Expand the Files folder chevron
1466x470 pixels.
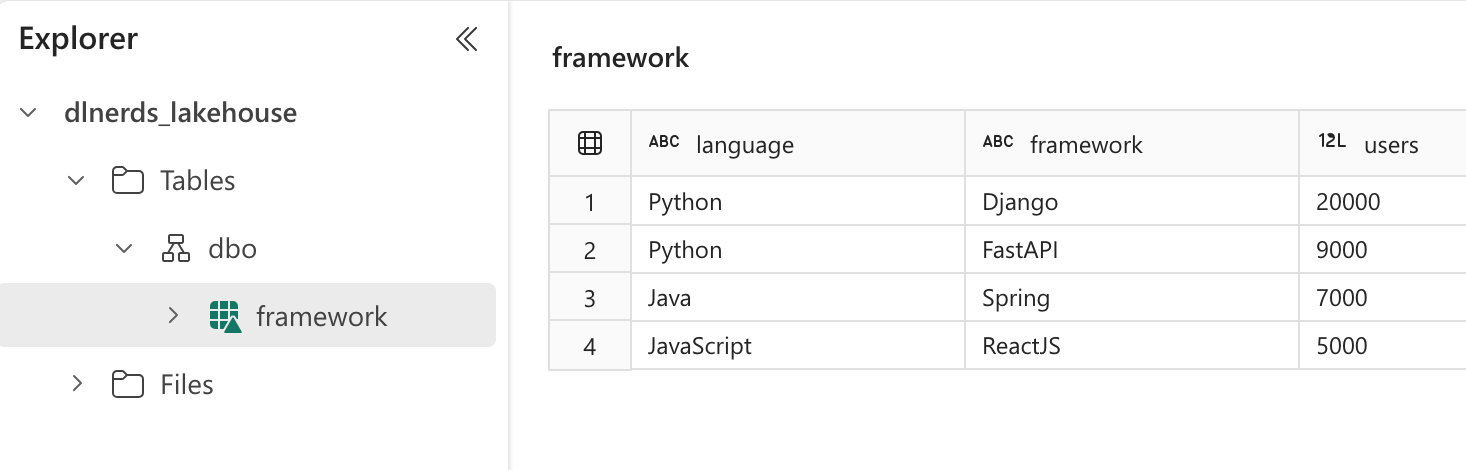pos(76,384)
